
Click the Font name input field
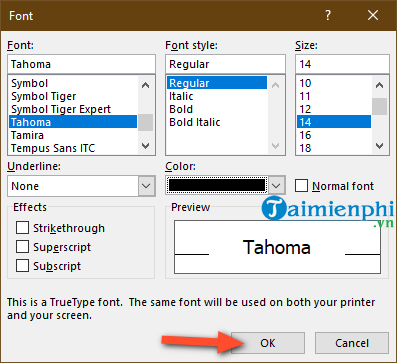(81, 64)
